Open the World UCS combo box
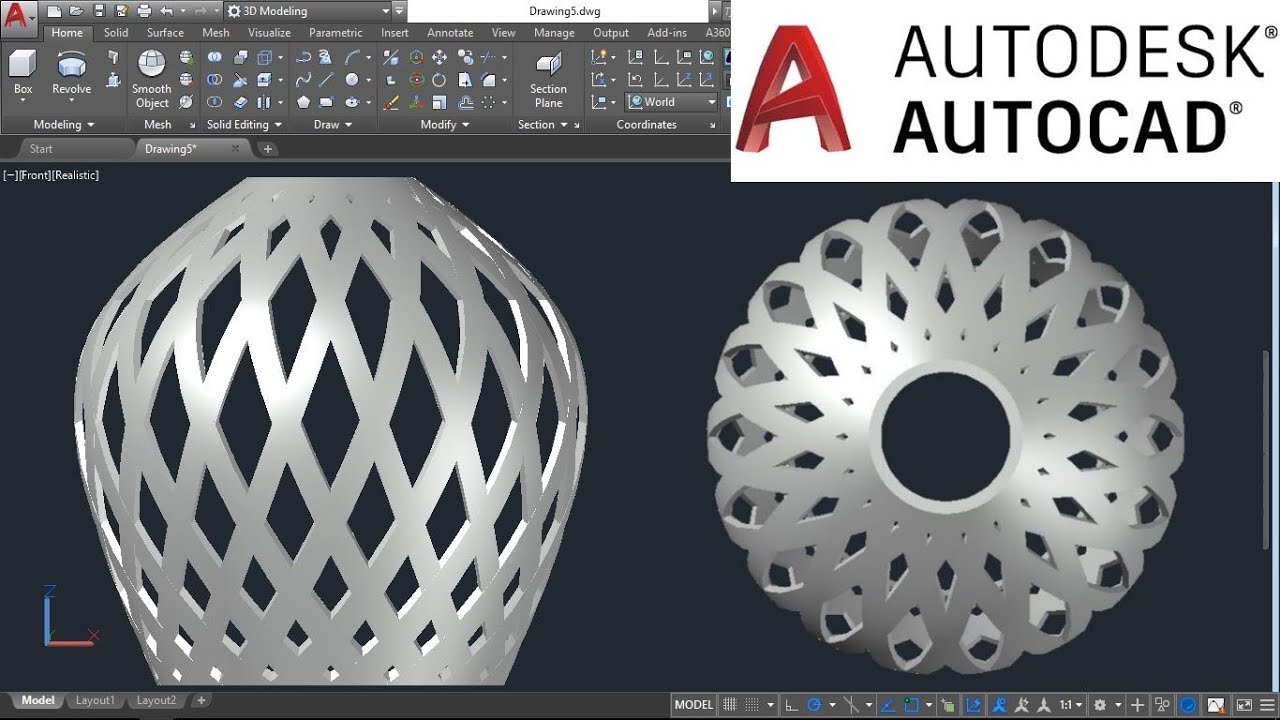Screen dimensions: 1280x720 pos(672,102)
